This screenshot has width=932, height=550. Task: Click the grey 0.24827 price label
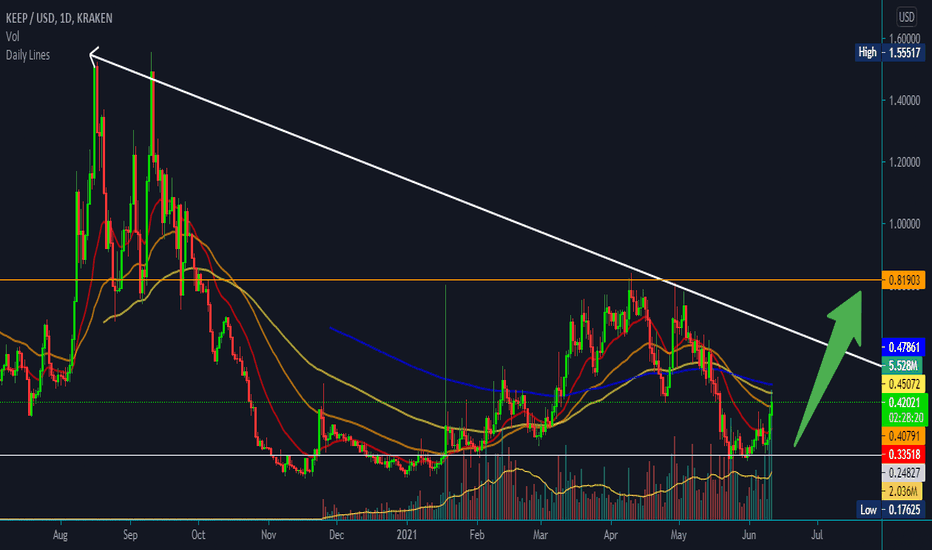903,473
